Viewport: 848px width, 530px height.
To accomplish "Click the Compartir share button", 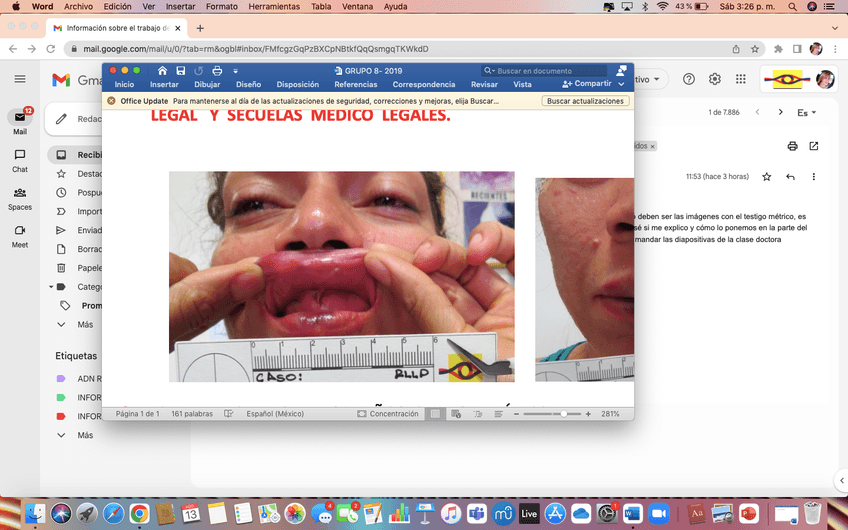I will pos(587,85).
